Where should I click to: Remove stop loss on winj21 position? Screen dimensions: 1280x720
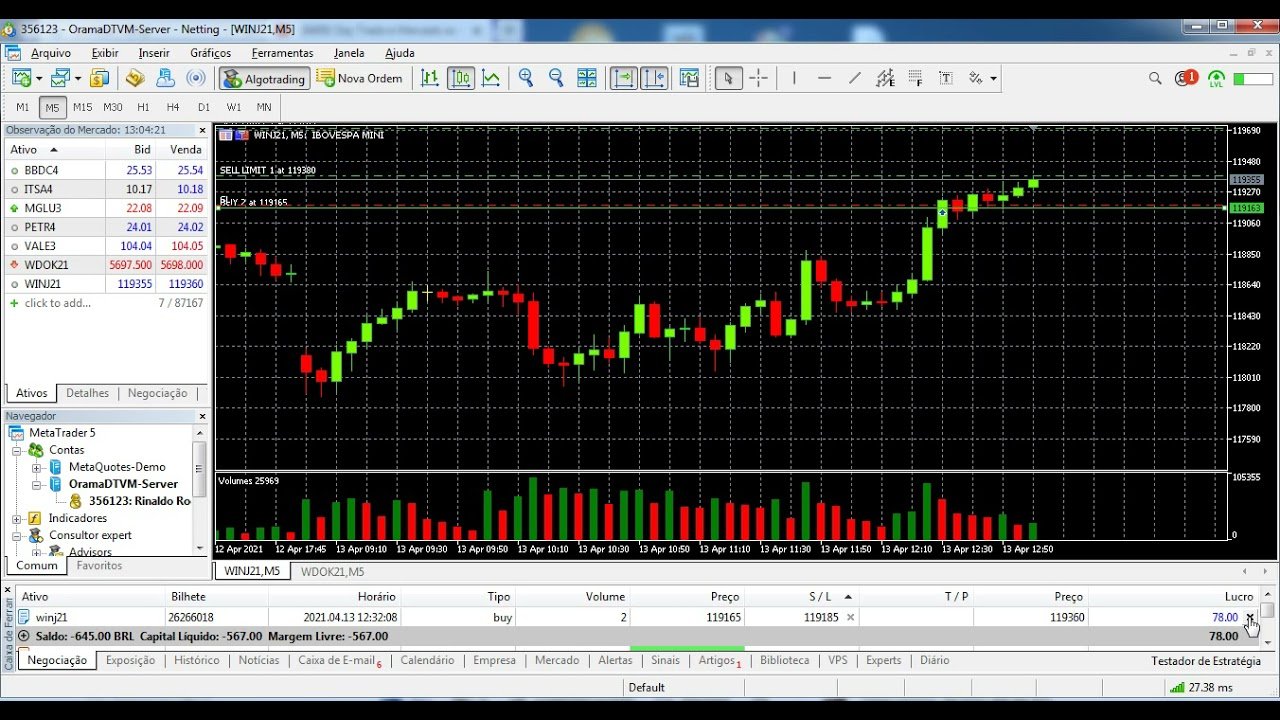pos(851,617)
